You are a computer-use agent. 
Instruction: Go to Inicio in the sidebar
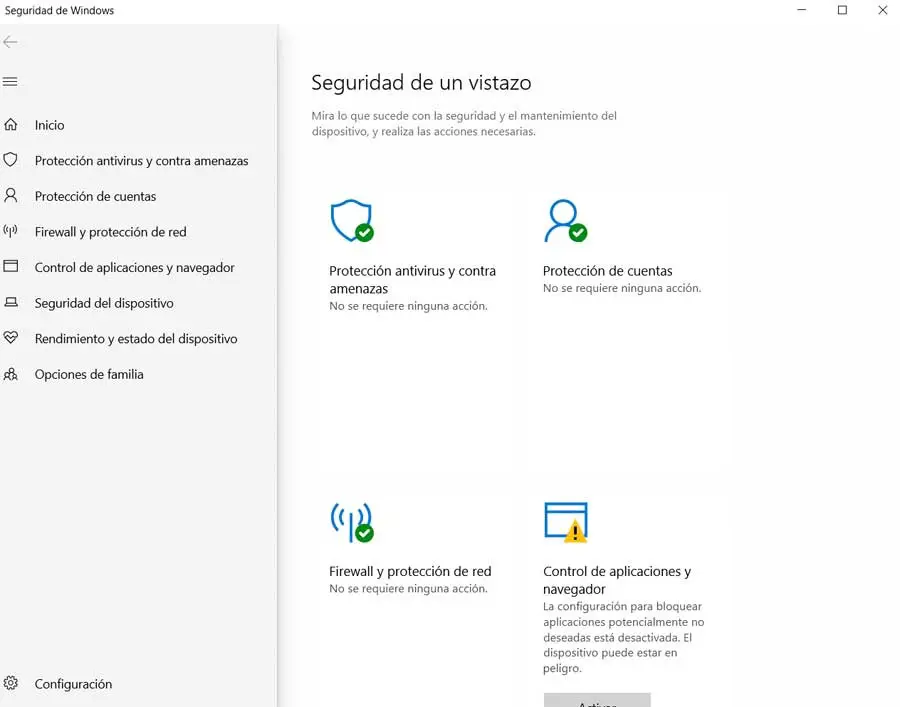[x=49, y=125]
